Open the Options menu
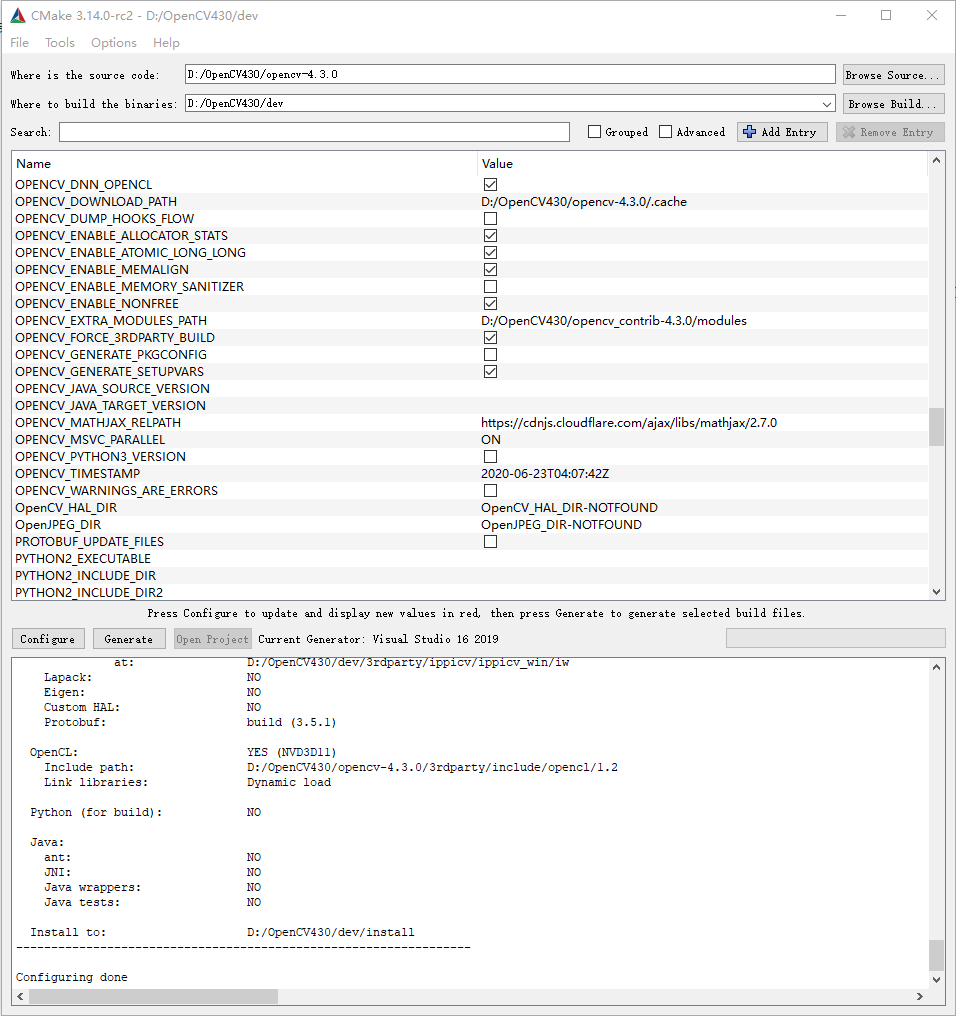This screenshot has height=1016, width=956. tap(113, 43)
